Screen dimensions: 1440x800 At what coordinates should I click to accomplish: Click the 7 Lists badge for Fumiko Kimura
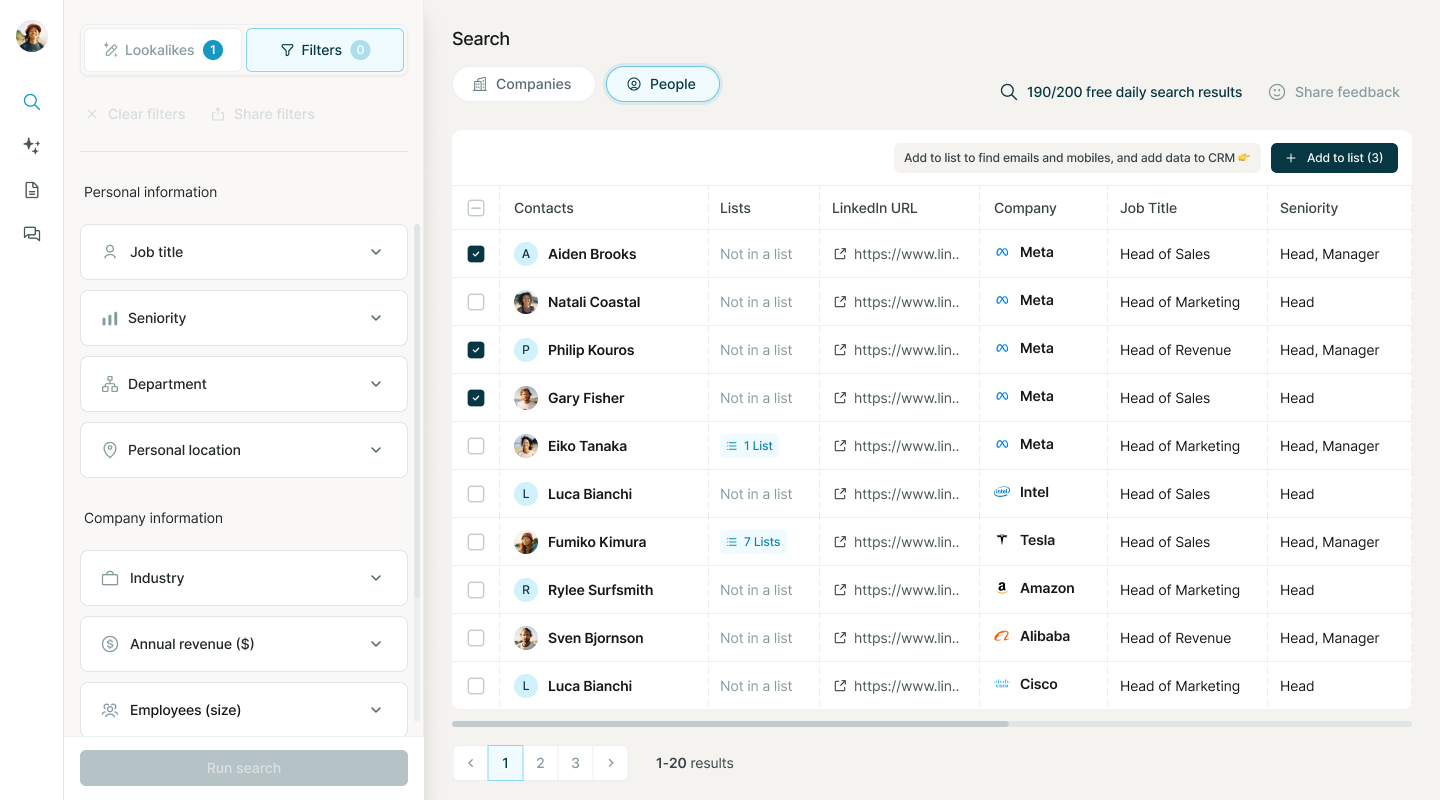753,542
